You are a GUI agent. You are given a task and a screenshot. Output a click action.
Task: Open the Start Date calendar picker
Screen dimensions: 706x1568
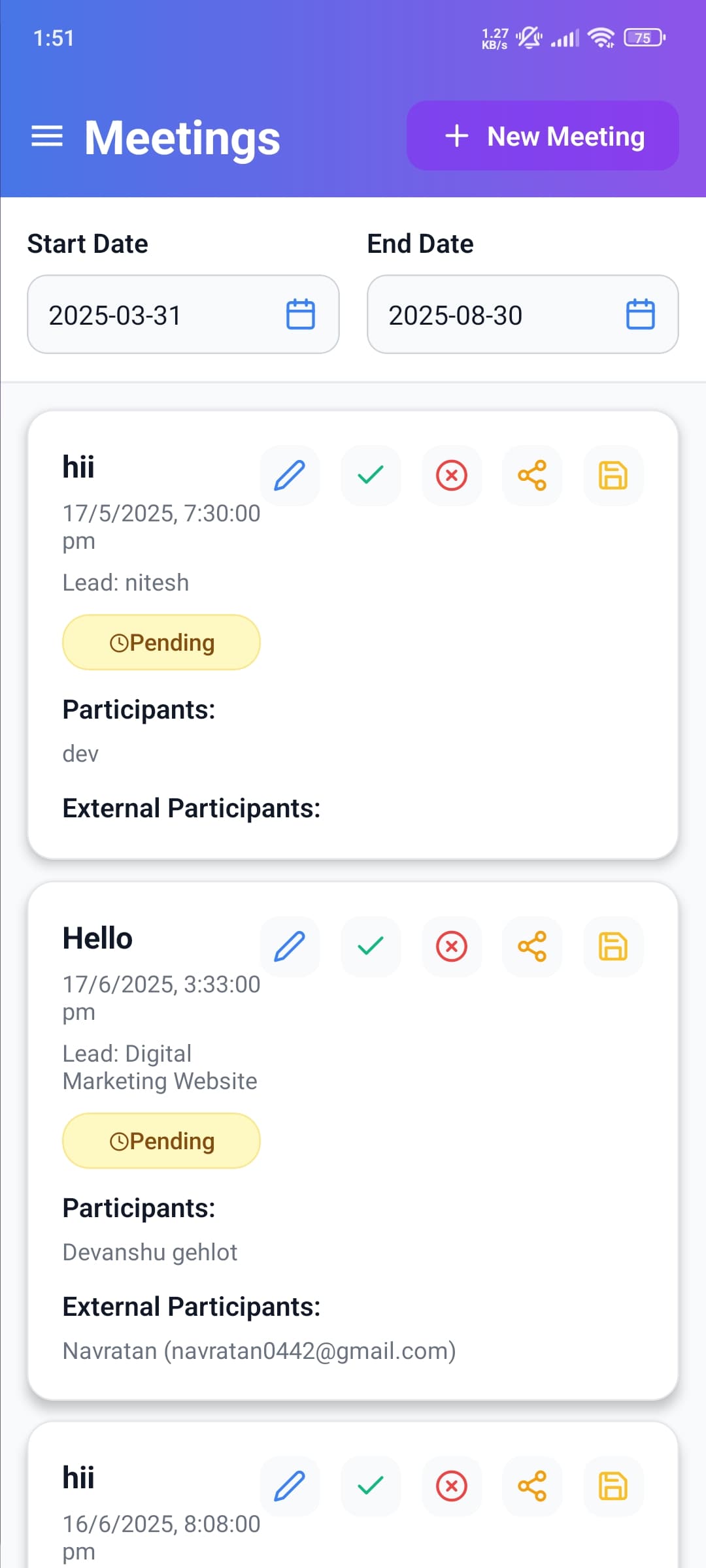click(301, 314)
